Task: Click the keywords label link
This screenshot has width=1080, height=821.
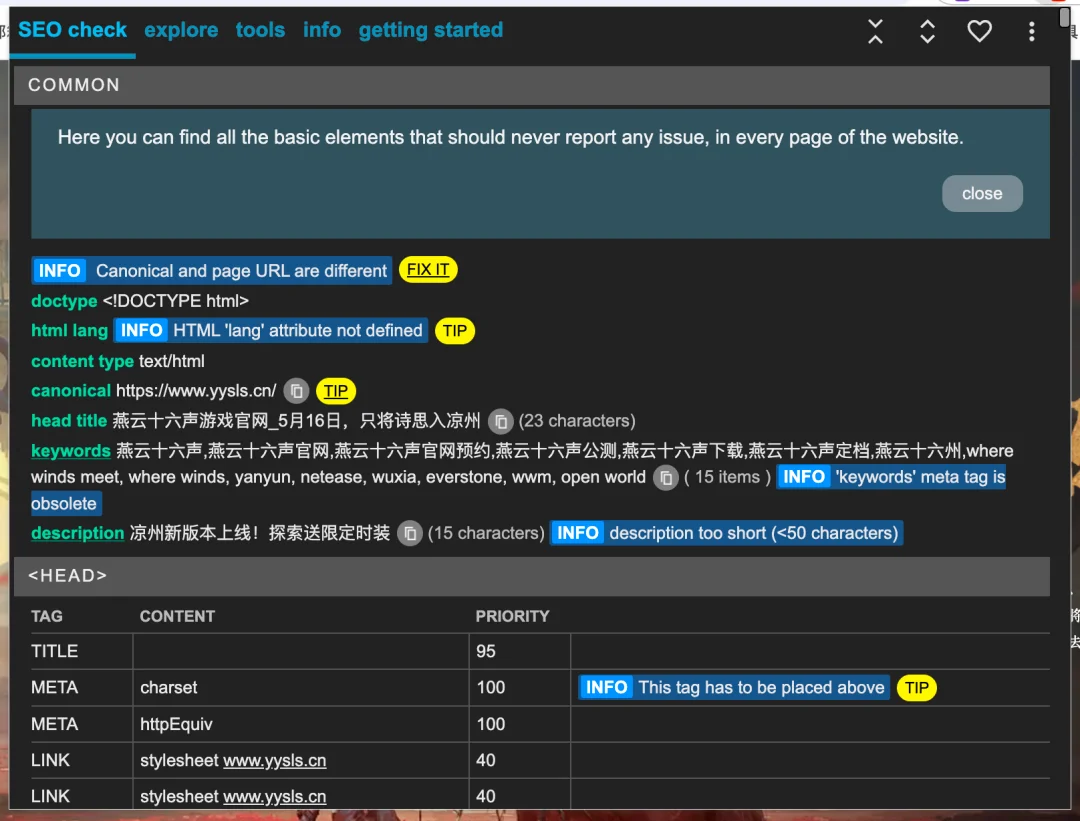Action: point(71,451)
